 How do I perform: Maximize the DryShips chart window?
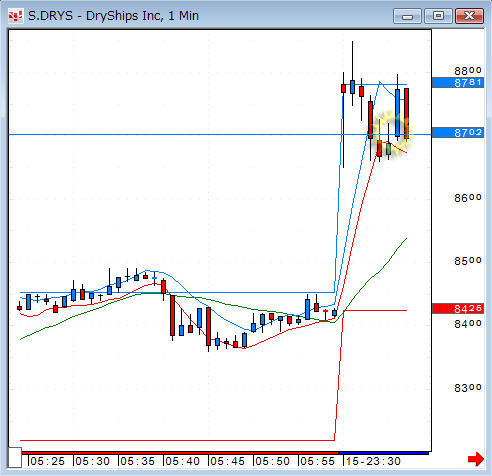pyautogui.click(x=438, y=16)
